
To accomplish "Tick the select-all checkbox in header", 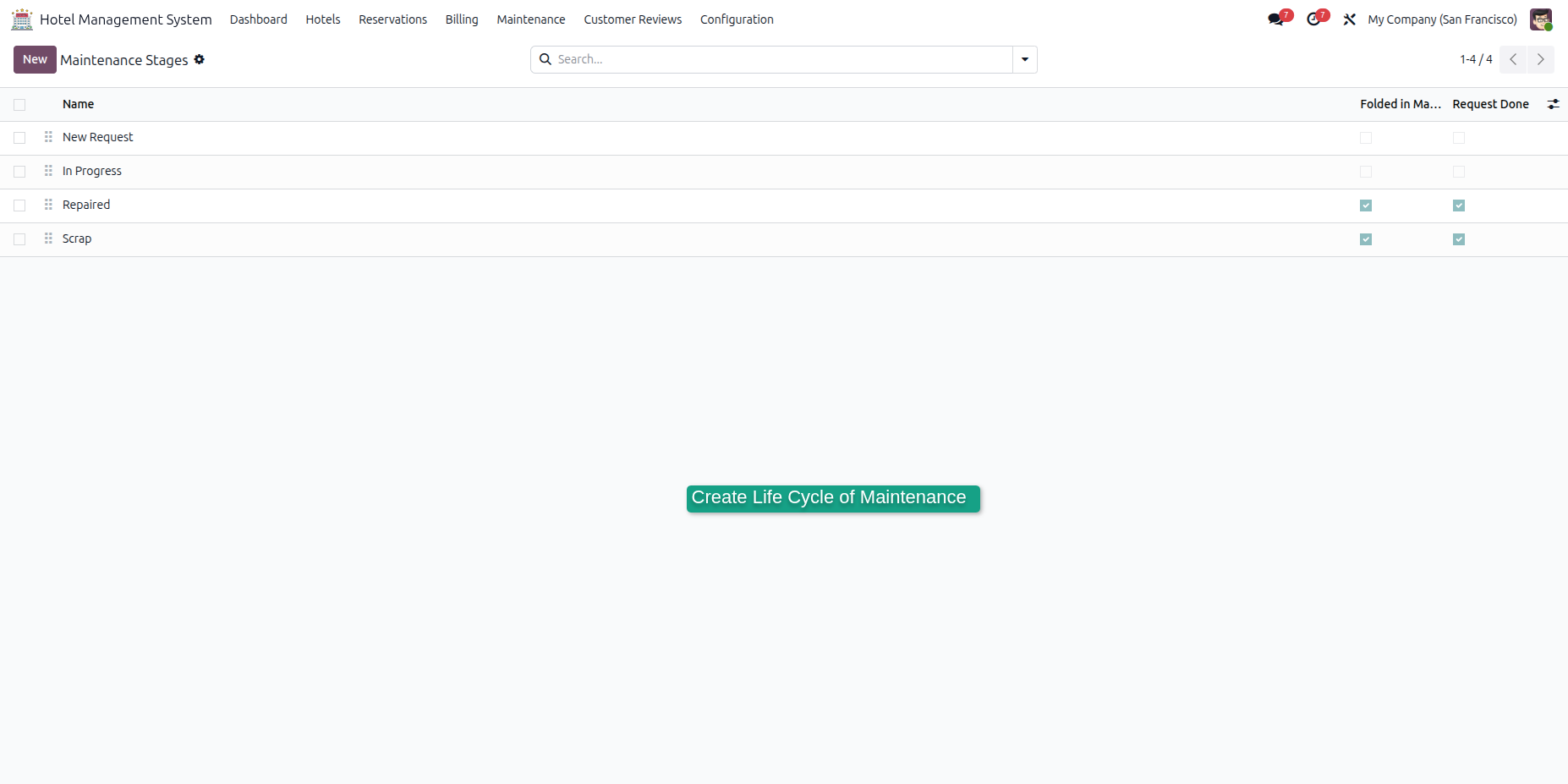I will click(19, 104).
